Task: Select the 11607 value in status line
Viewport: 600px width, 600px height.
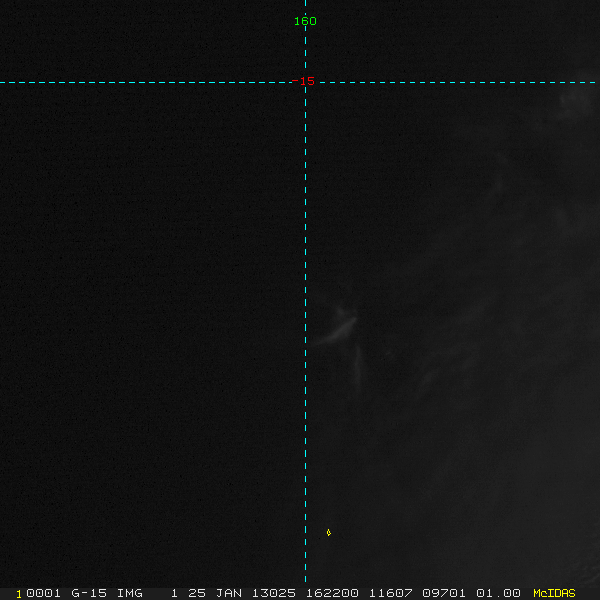Action: tap(389, 593)
